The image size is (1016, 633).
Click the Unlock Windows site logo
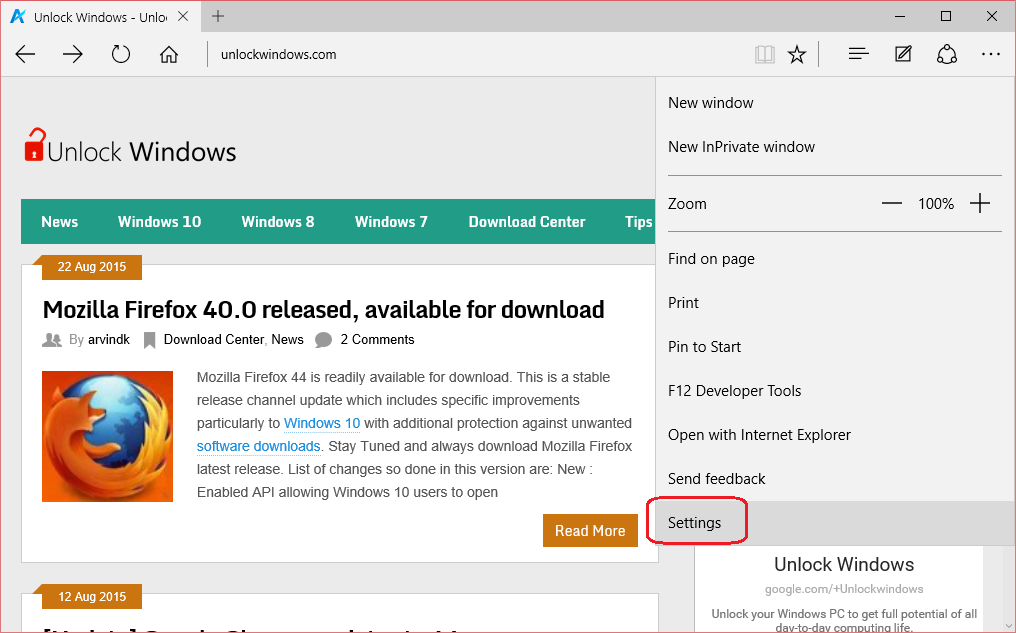coord(130,146)
